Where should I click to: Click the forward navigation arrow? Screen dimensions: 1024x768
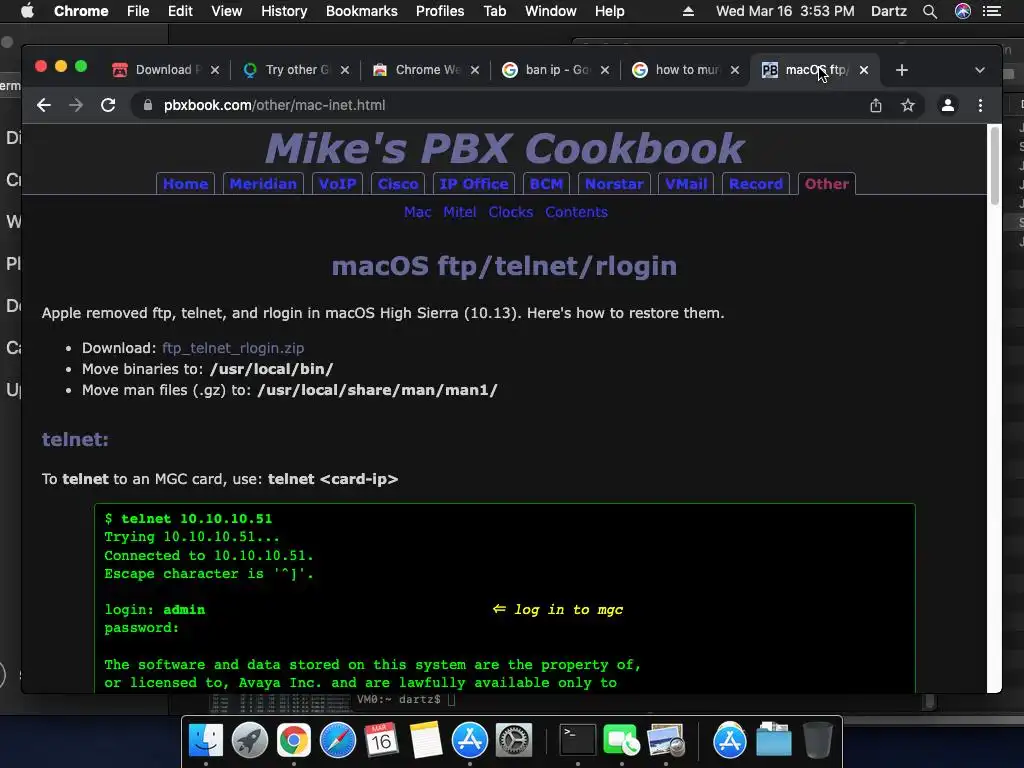tap(76, 105)
